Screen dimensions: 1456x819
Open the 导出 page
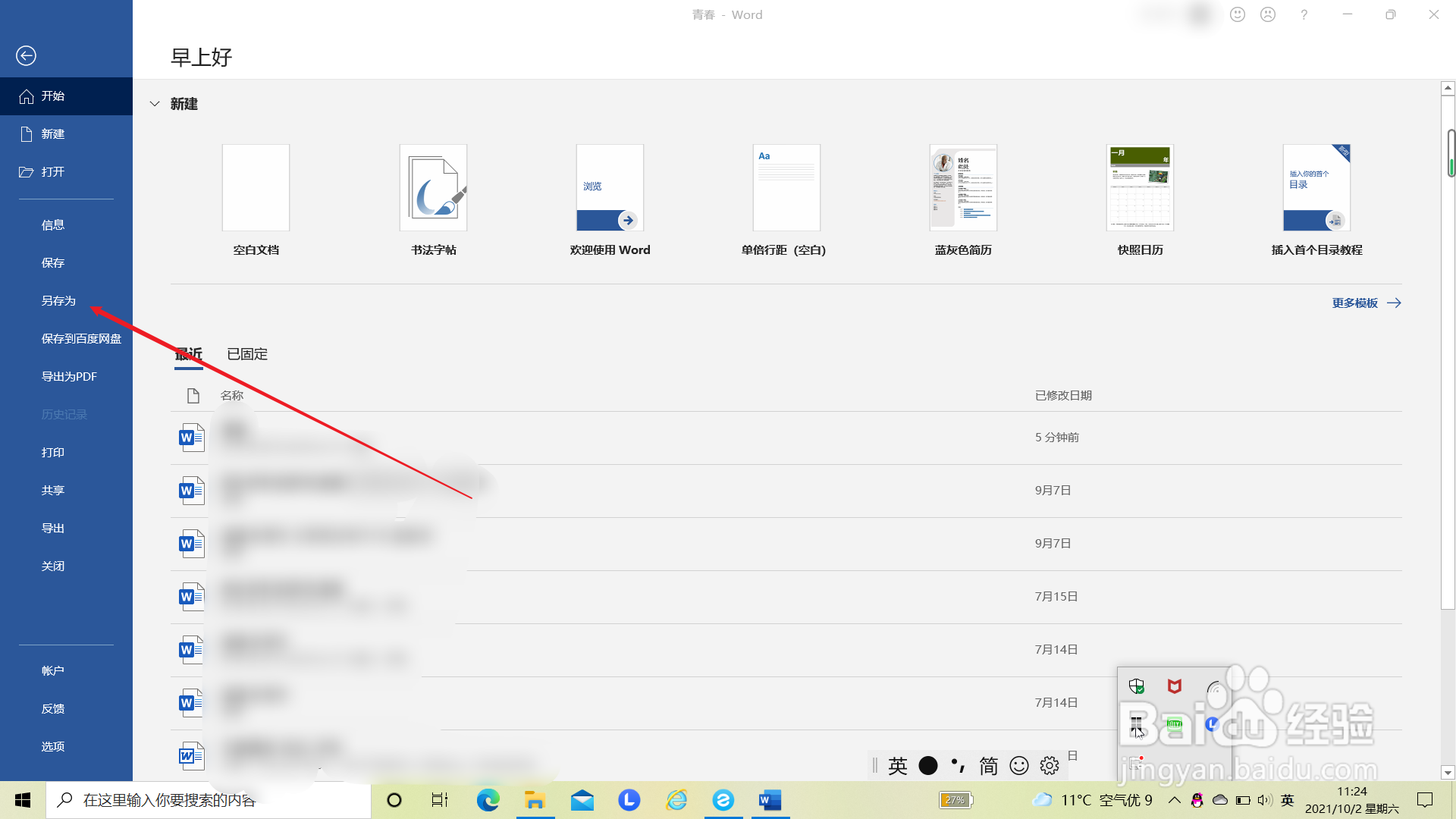click(66, 529)
